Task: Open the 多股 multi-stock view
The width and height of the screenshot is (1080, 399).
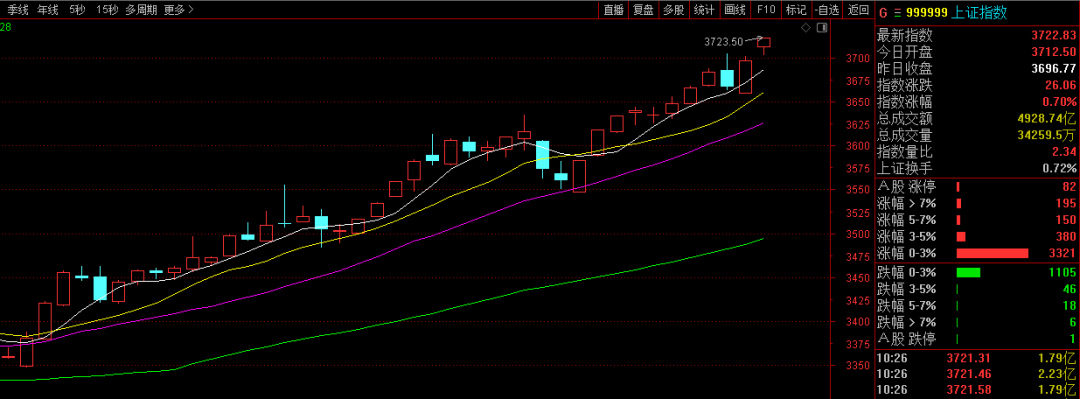Action: click(674, 10)
